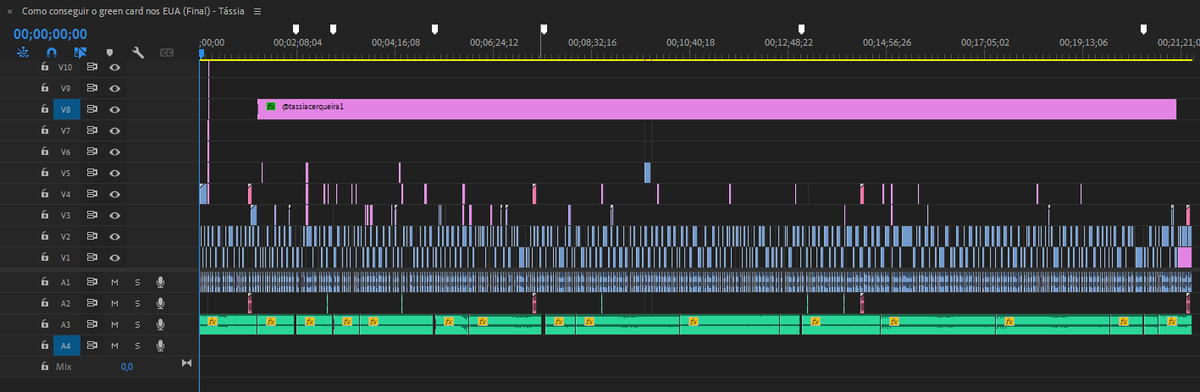The height and width of the screenshot is (392, 1200).
Task: Click lock icon on track V3
Action: point(44,215)
